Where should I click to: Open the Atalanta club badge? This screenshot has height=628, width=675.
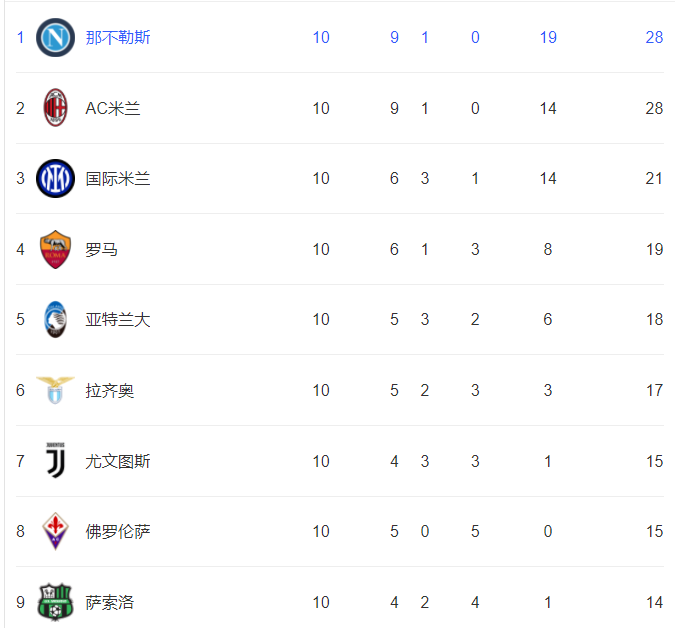coord(56,319)
